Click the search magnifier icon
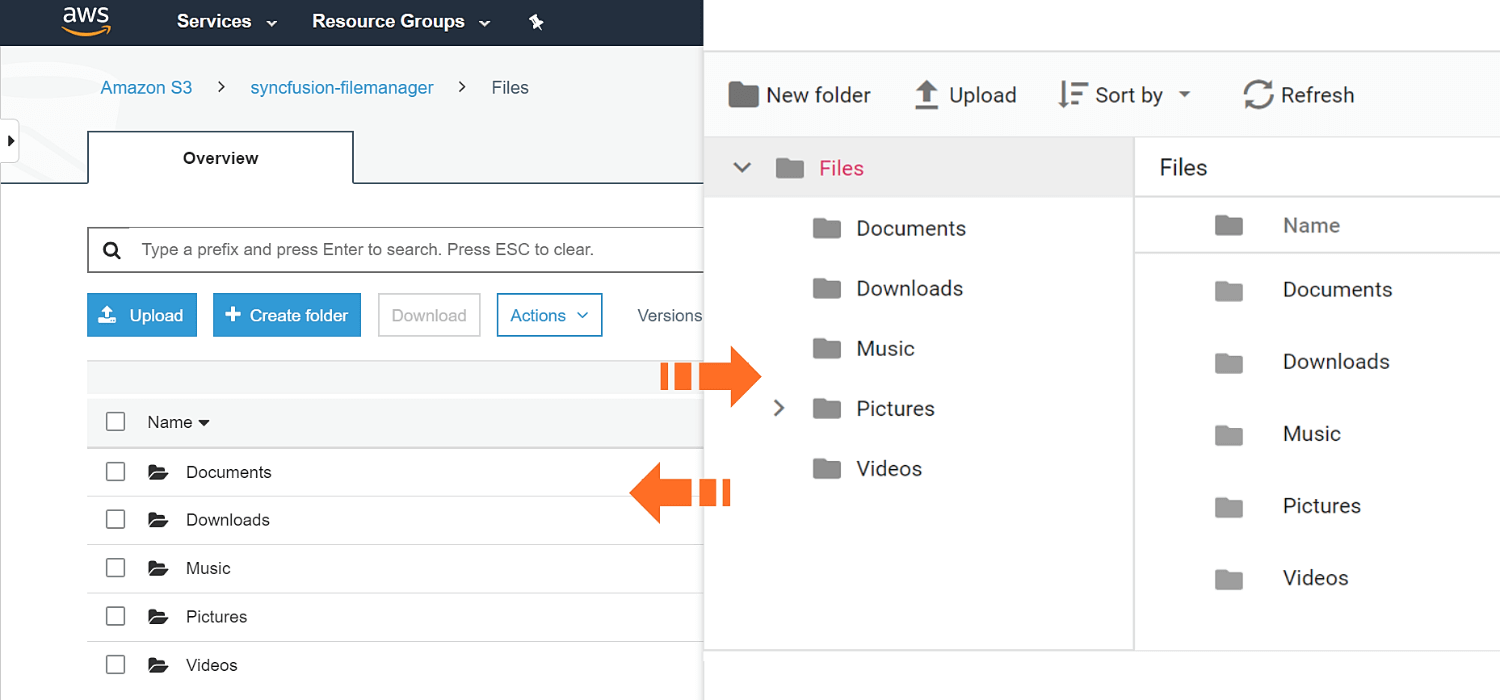The height and width of the screenshot is (700, 1500). [112, 250]
